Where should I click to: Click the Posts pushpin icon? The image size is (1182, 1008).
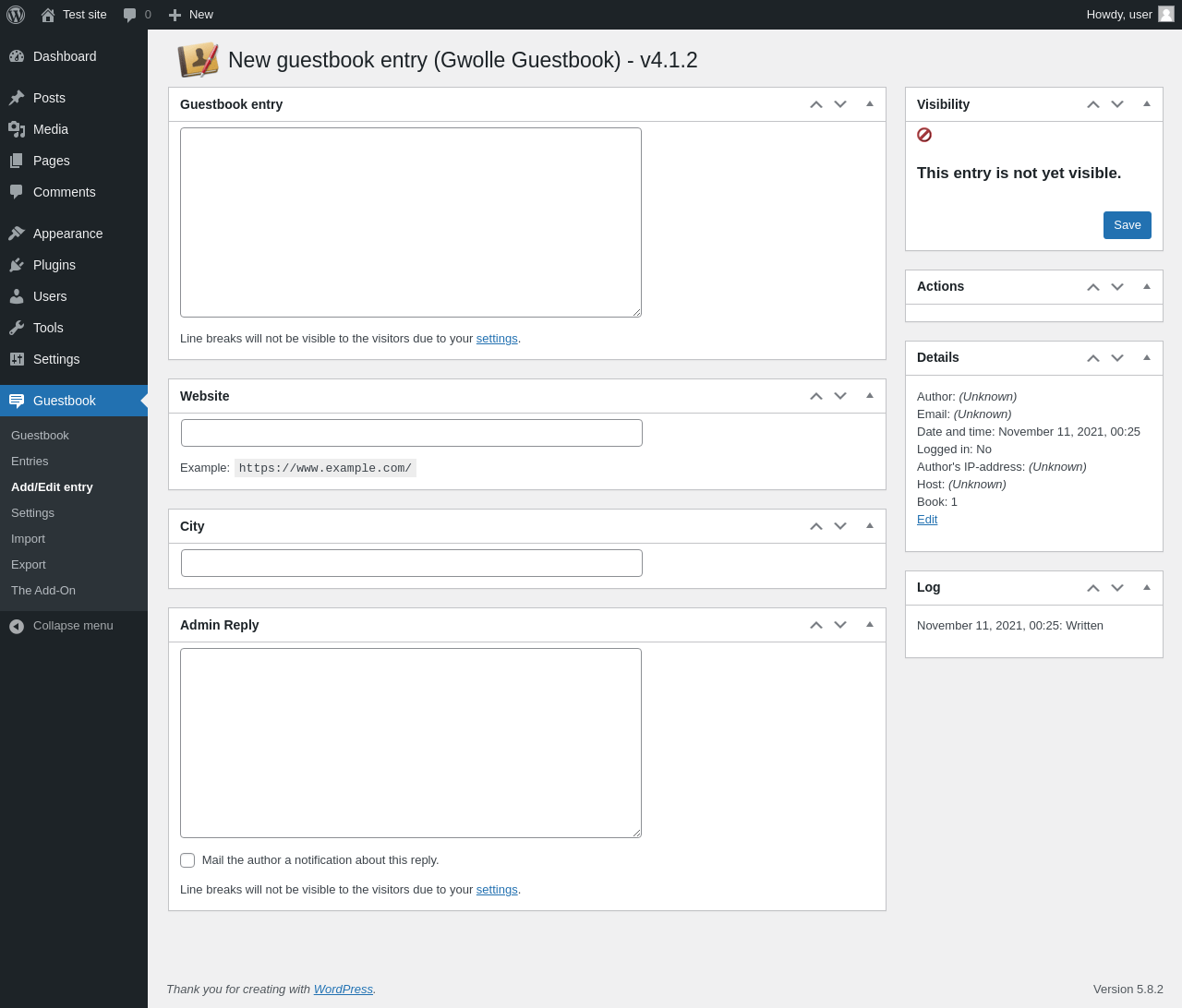pyautogui.click(x=17, y=98)
